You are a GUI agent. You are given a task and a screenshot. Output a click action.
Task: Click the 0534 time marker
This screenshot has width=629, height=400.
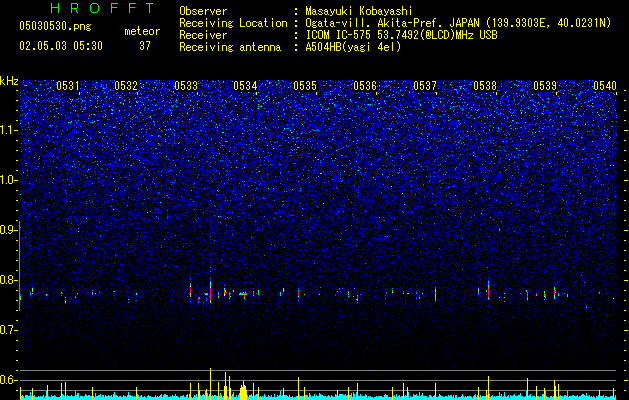(245, 86)
